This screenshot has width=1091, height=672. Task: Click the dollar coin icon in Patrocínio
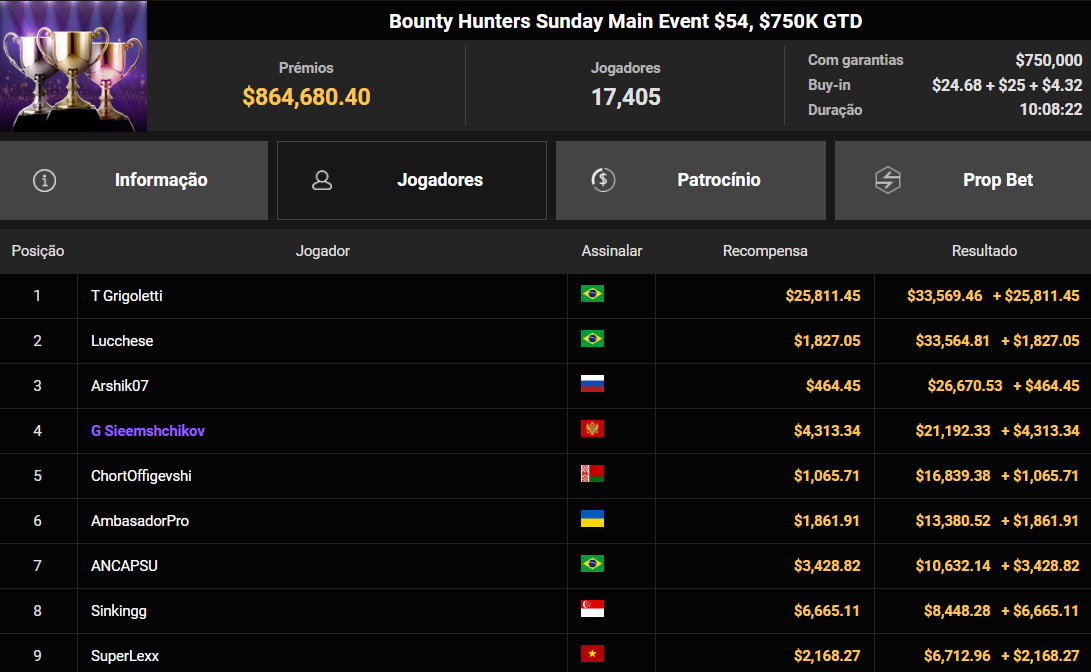(603, 180)
